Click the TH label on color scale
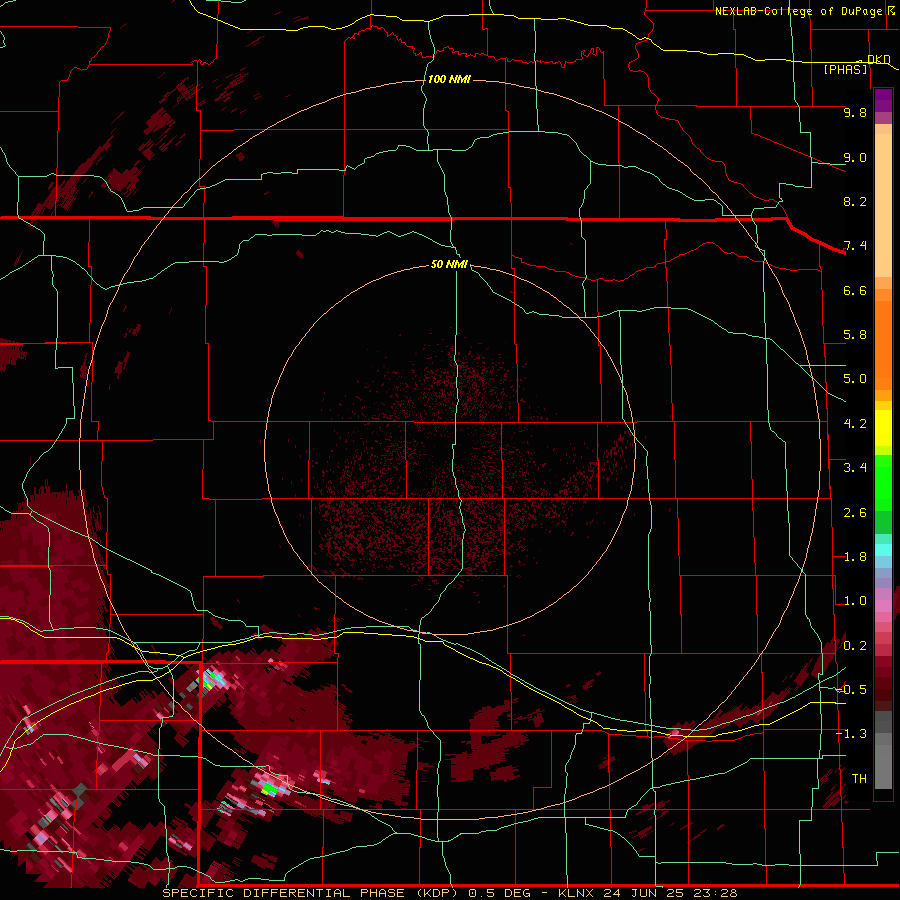 pyautogui.click(x=859, y=779)
